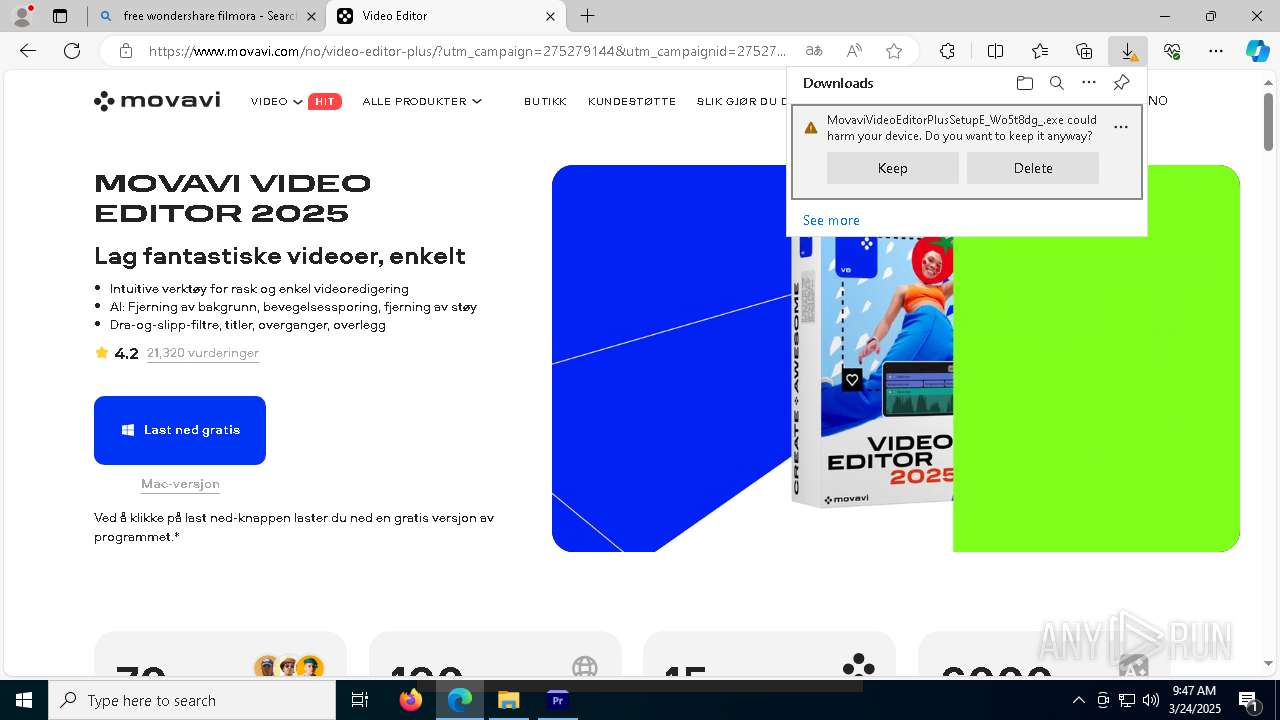This screenshot has width=1280, height=720.
Task: Search downloads magnifier icon
Action: 1056,83
